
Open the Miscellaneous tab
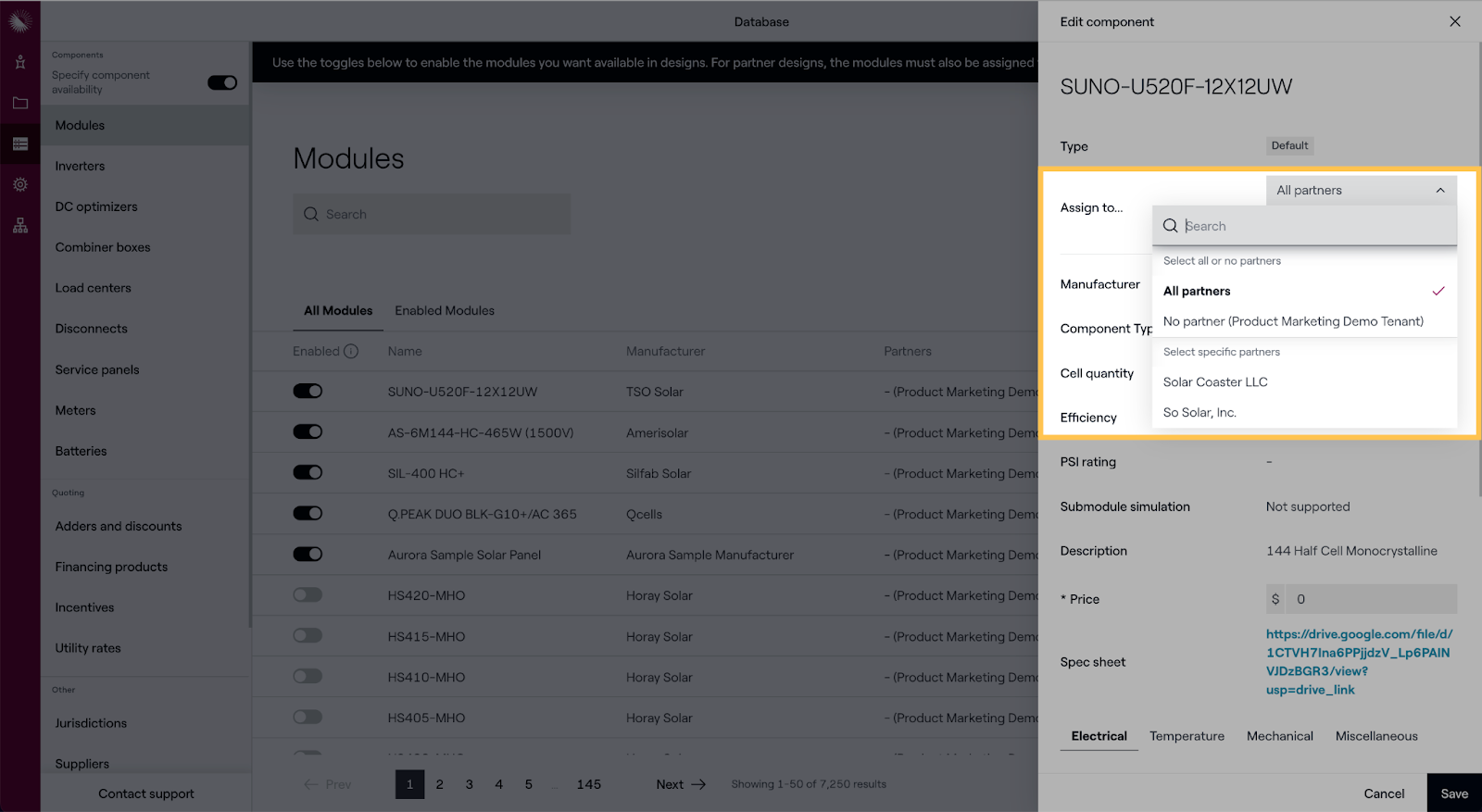(1376, 736)
